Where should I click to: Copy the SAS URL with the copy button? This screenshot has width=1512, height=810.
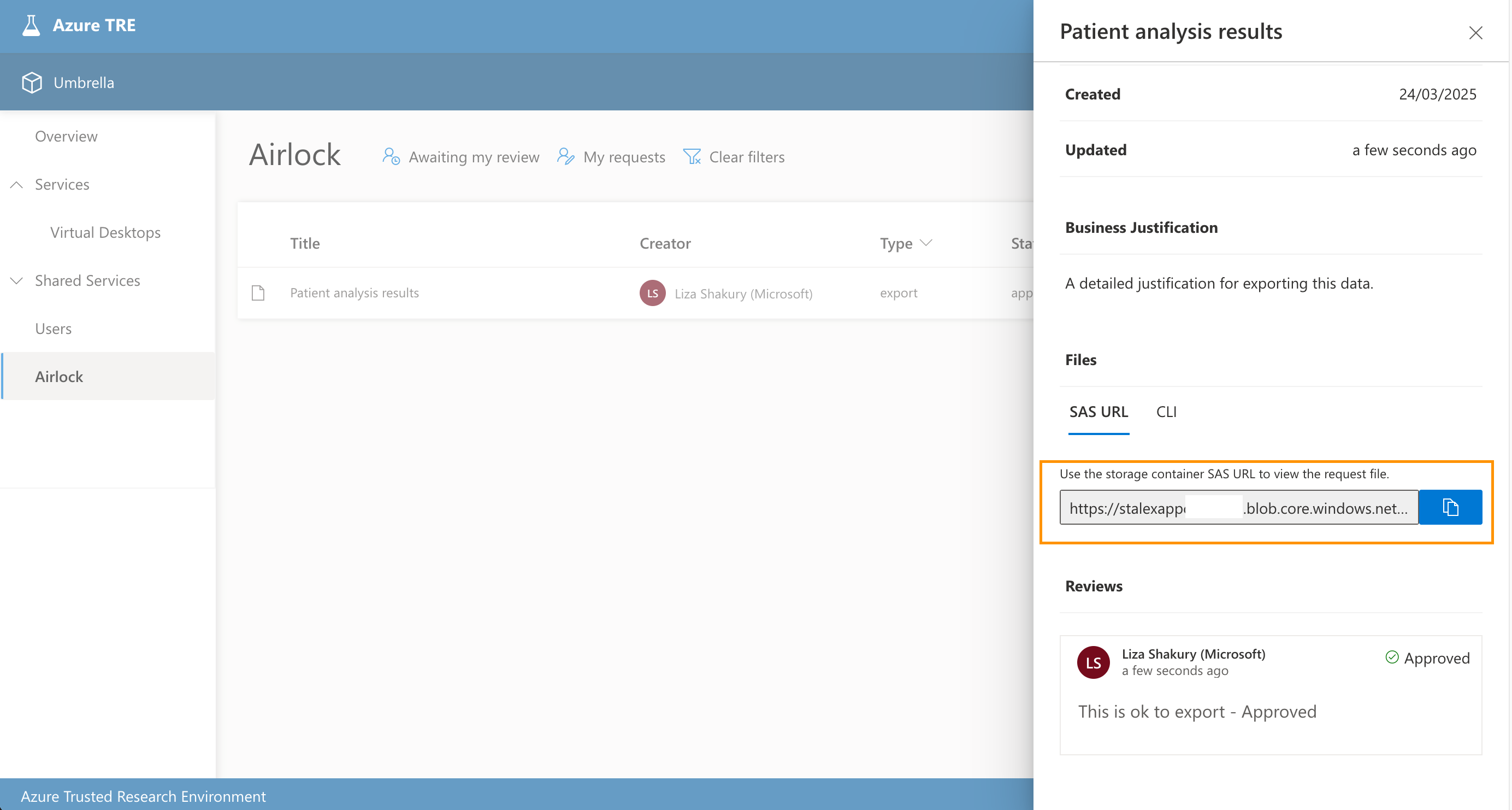pos(1450,507)
